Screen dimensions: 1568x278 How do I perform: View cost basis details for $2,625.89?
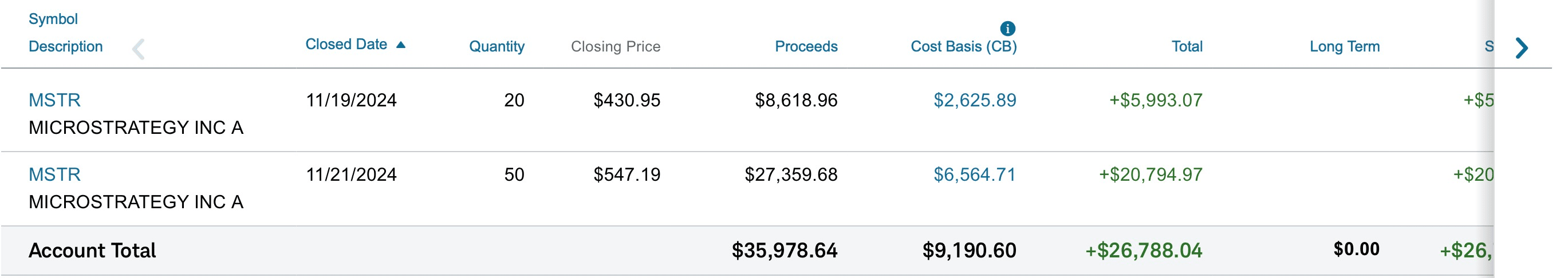[x=975, y=100]
